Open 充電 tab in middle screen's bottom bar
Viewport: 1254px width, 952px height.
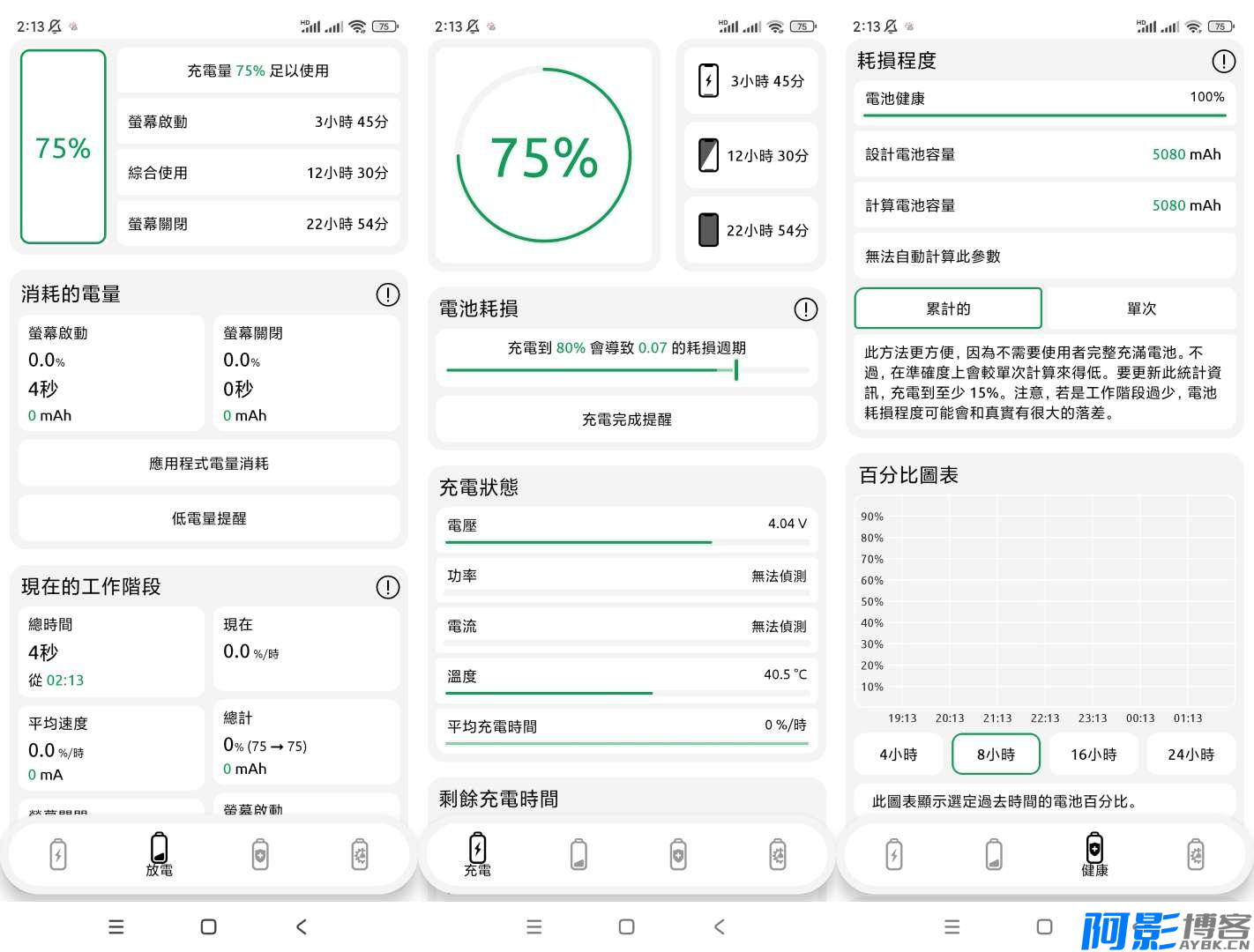point(477,854)
